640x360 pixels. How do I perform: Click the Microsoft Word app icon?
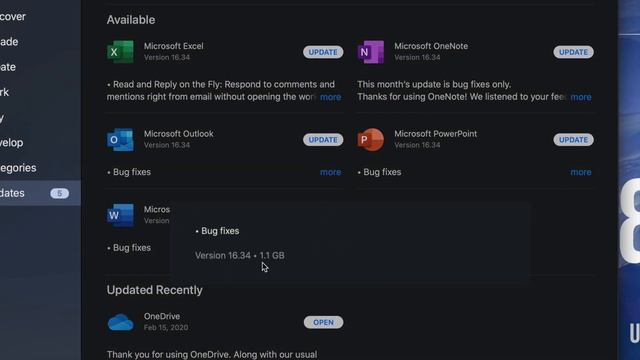click(120, 215)
